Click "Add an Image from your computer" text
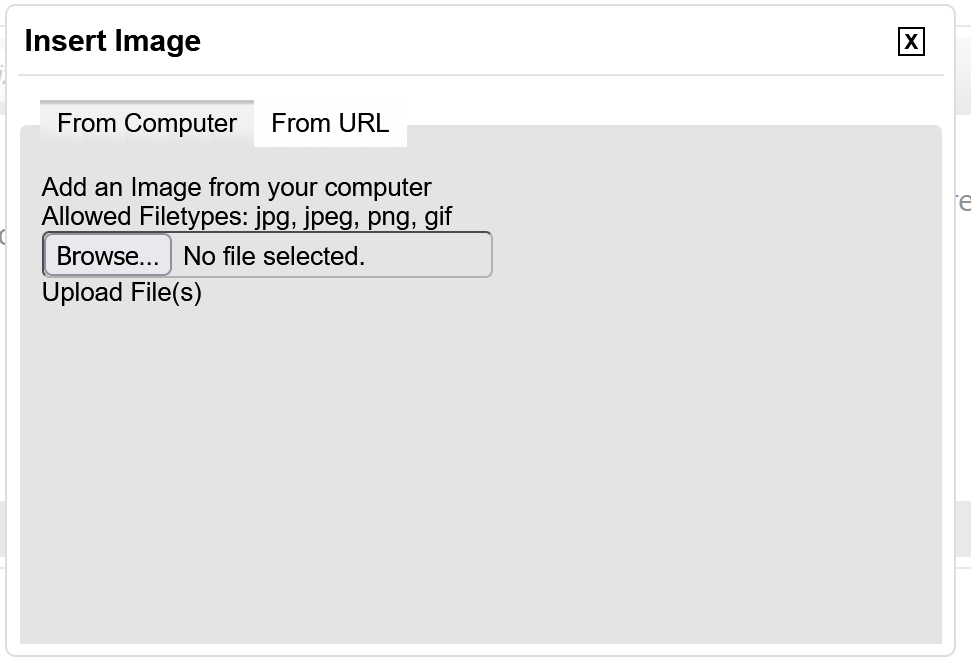Screen dimensions: 971x658 coord(236,188)
